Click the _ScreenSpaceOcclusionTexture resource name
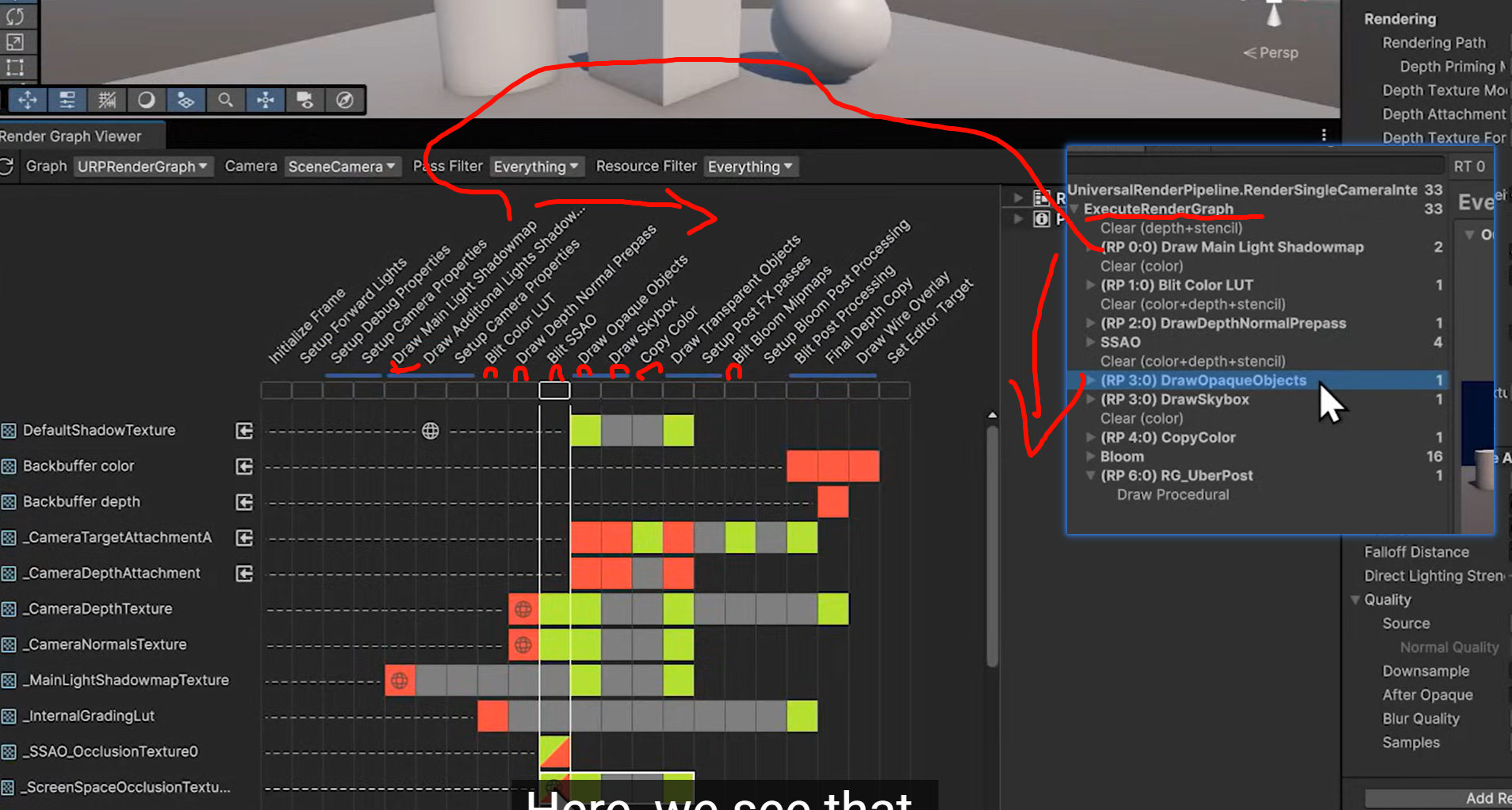The image size is (1512, 810). coord(127,788)
